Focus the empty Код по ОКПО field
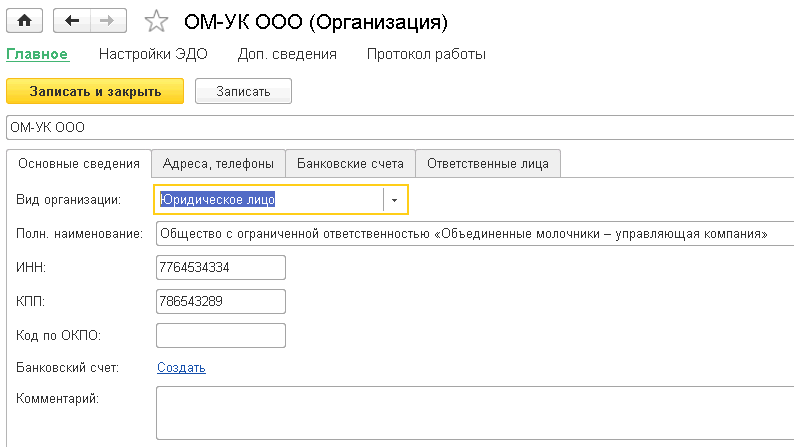 point(221,336)
